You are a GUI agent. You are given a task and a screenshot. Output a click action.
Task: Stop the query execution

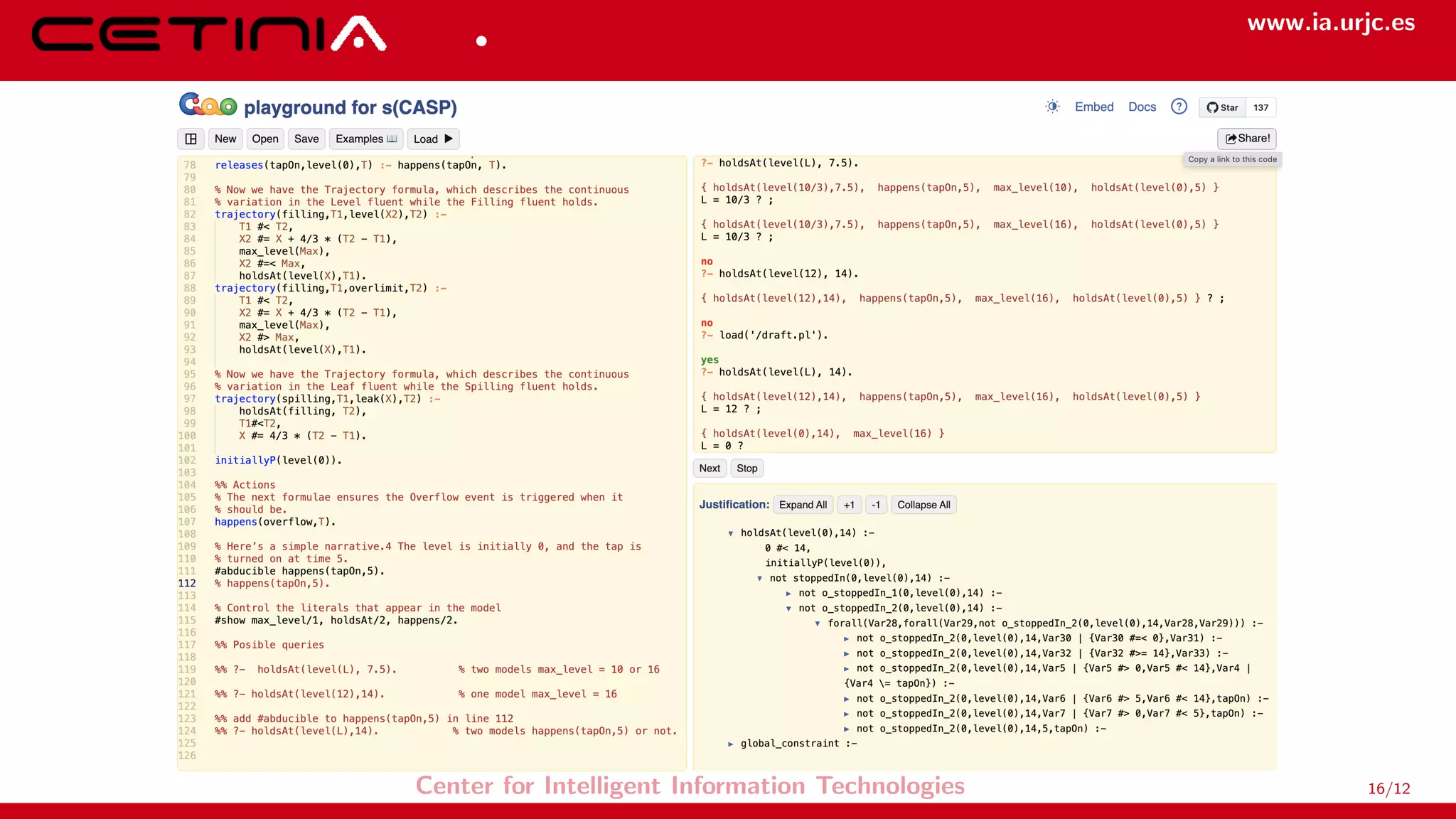[746, 468]
